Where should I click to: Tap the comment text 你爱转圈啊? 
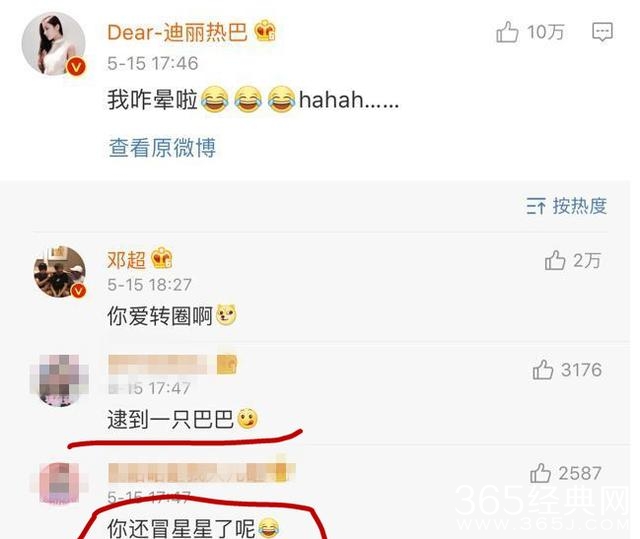click(x=160, y=316)
